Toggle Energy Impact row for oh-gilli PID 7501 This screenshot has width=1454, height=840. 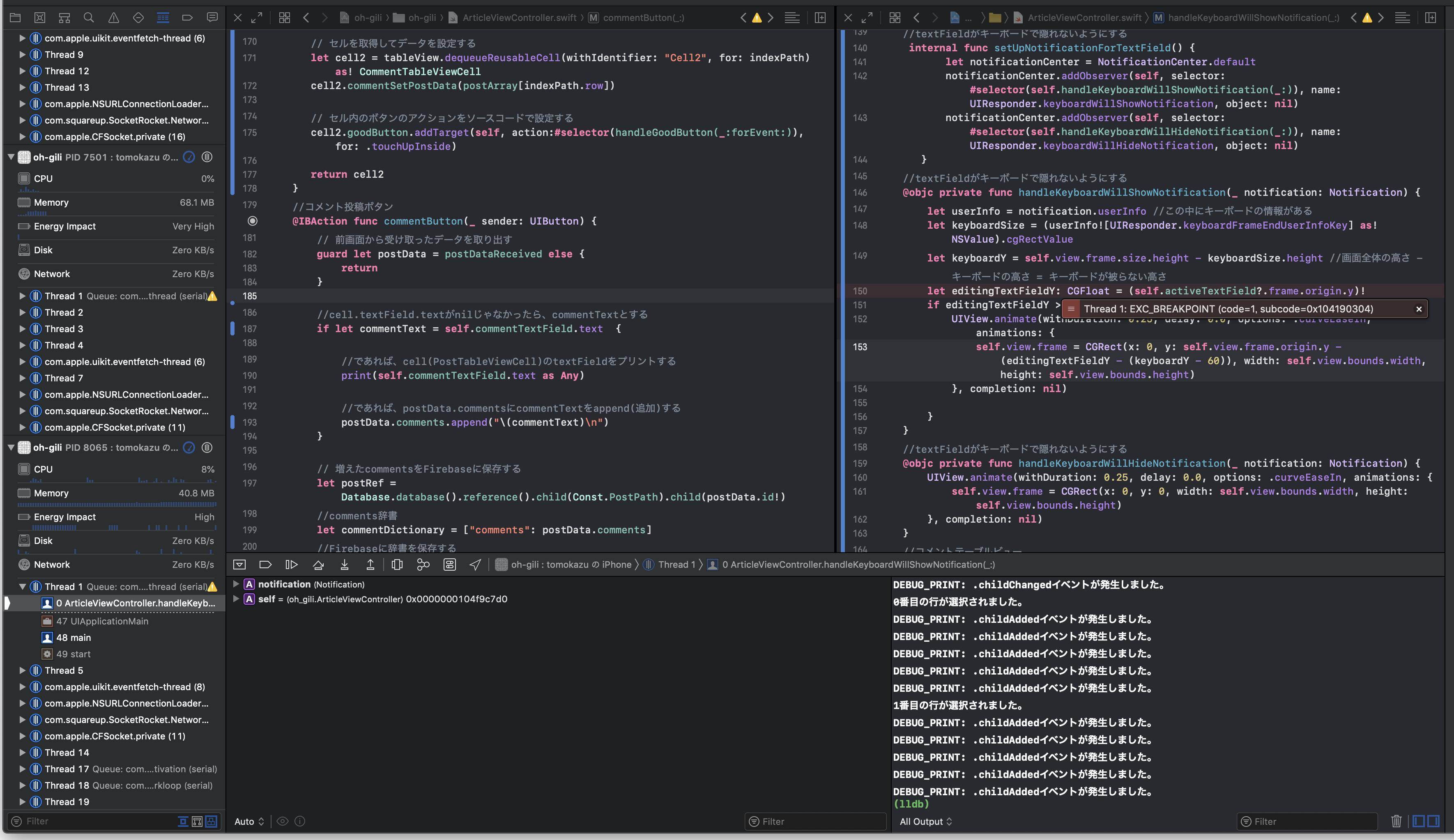[x=112, y=226]
